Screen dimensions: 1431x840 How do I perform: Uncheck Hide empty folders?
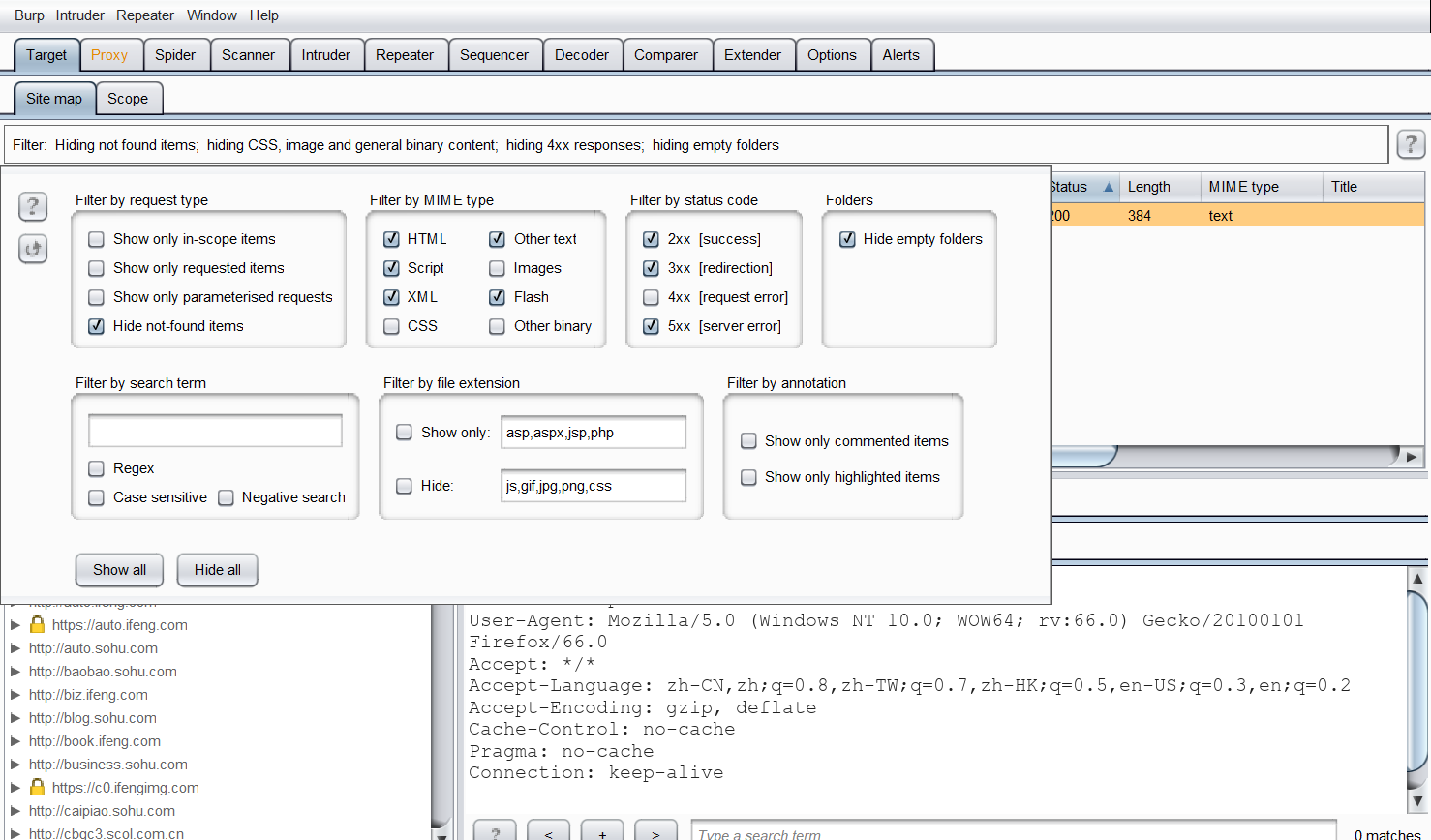click(x=847, y=239)
